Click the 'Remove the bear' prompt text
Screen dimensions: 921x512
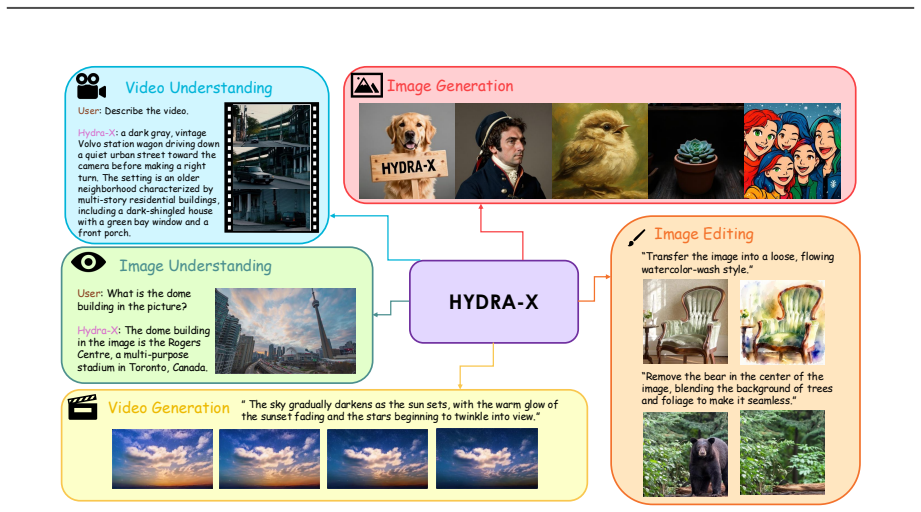point(737,388)
